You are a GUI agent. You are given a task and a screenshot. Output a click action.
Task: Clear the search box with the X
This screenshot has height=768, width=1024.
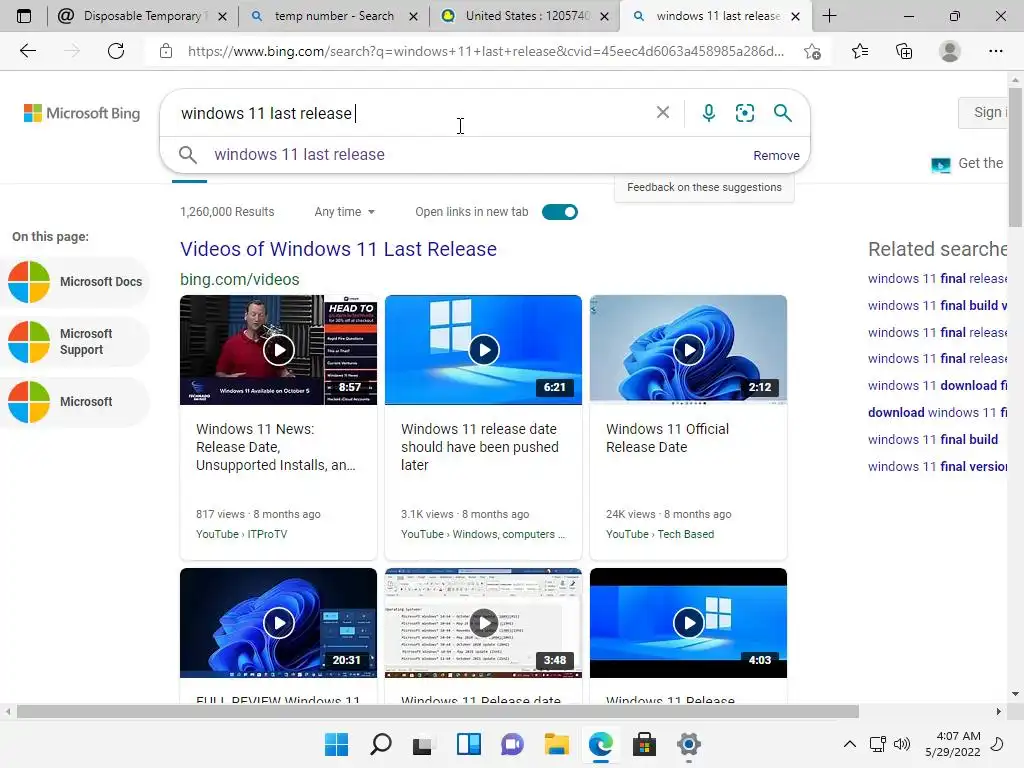[663, 112]
